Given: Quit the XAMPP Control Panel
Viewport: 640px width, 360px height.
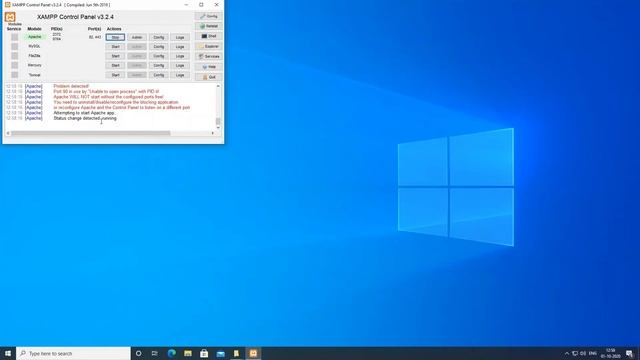Looking at the screenshot, I should point(209,77).
